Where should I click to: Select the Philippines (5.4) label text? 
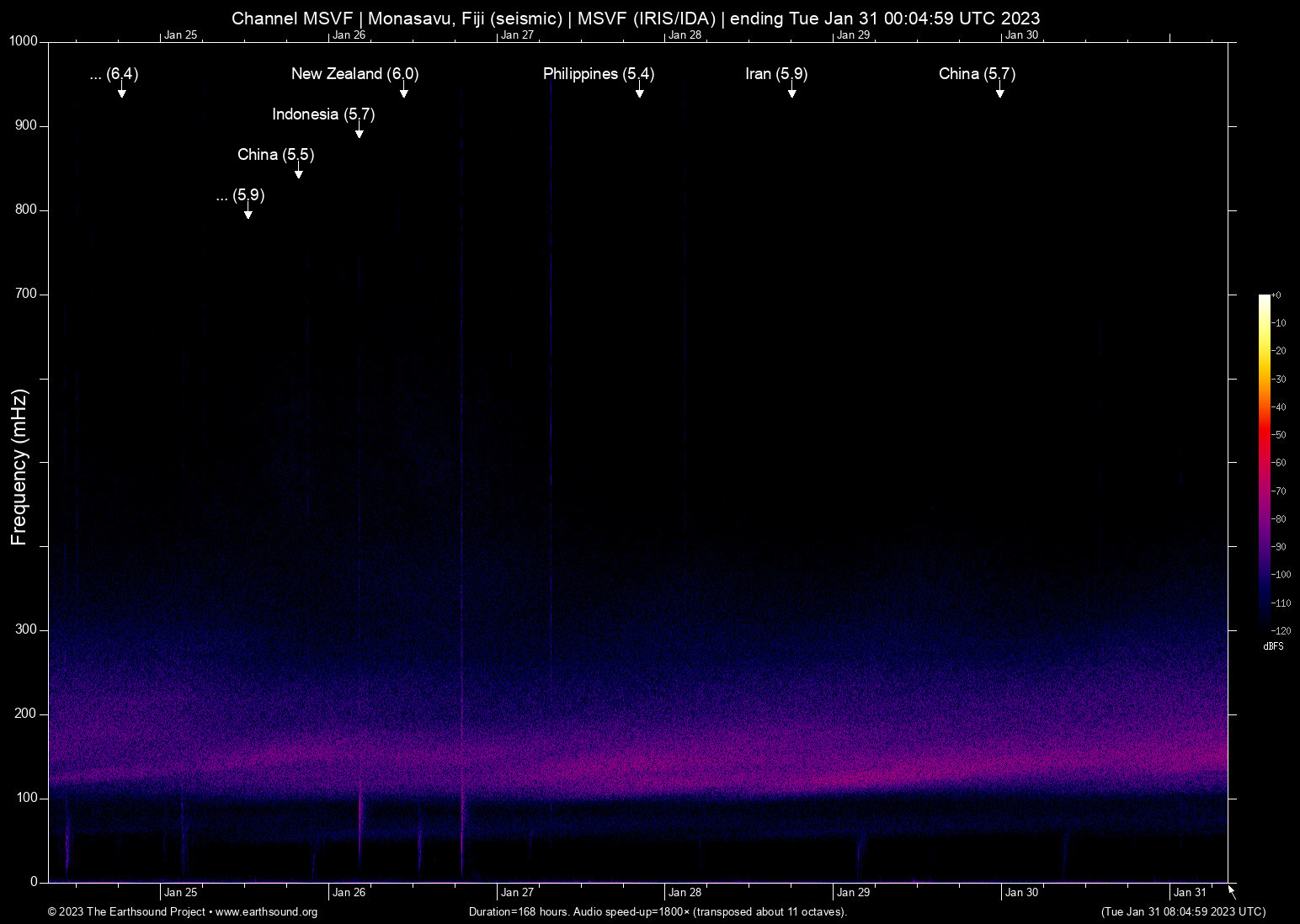[x=599, y=74]
